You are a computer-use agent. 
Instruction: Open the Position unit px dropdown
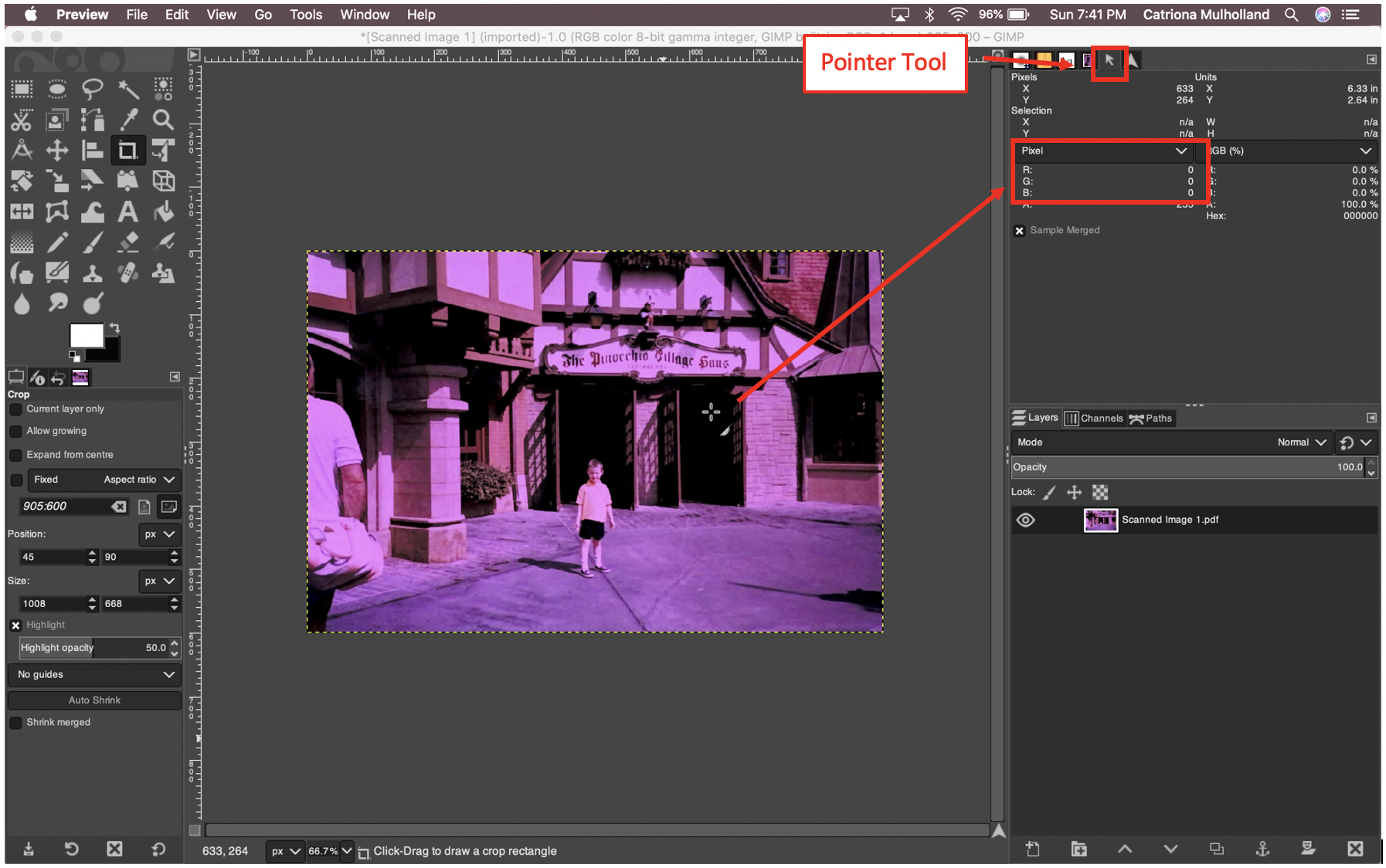point(160,534)
